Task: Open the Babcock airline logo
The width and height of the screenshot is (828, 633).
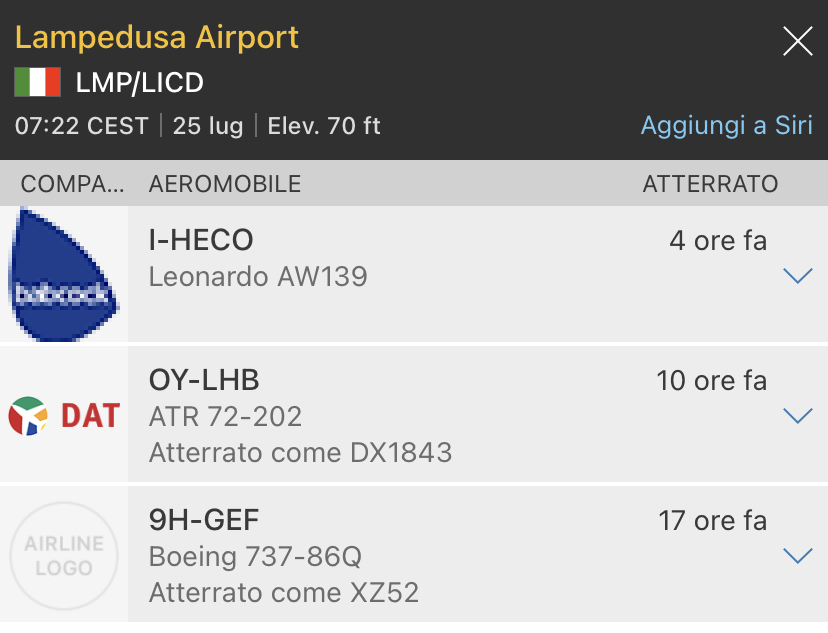Action: [64, 274]
